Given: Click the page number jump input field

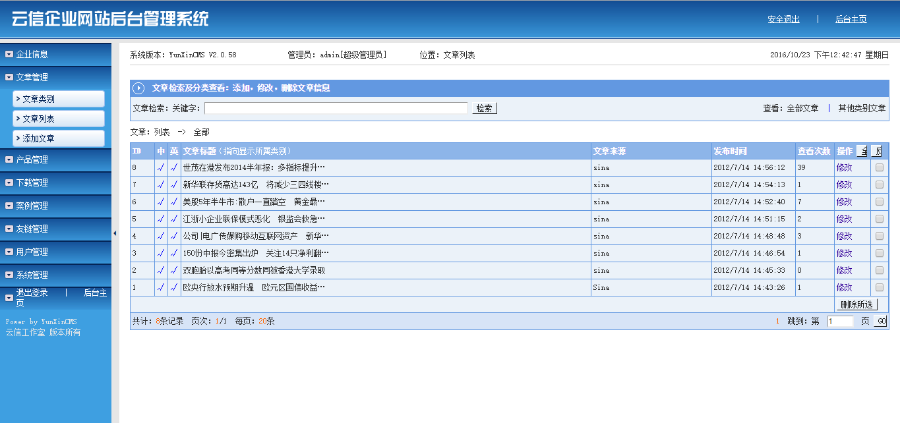Looking at the screenshot, I should pos(840,321).
